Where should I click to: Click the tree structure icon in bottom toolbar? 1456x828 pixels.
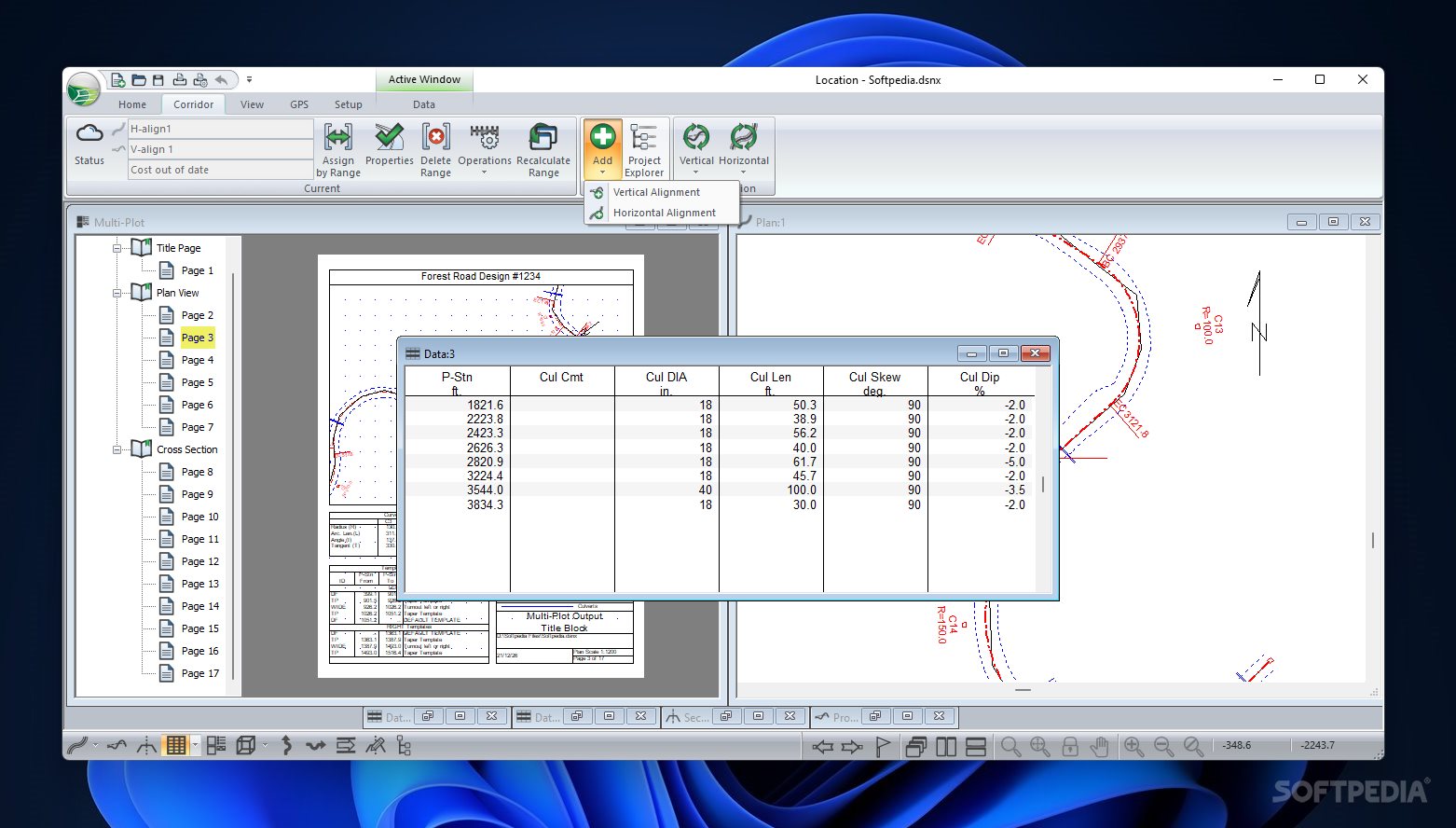click(x=404, y=745)
